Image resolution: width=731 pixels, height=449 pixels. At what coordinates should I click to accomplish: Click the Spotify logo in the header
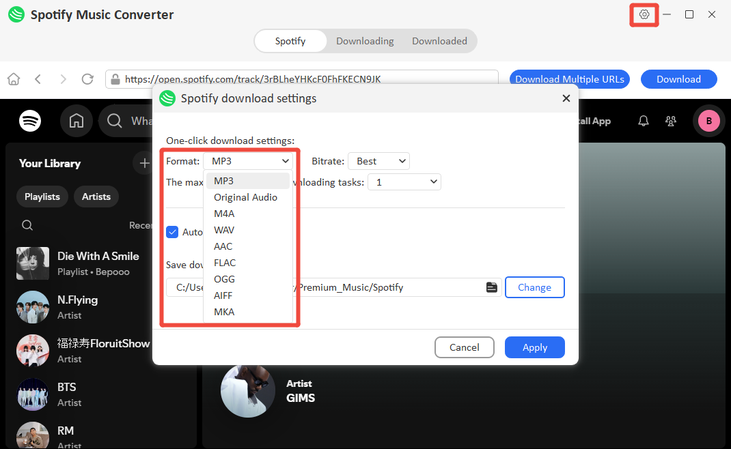[30, 121]
